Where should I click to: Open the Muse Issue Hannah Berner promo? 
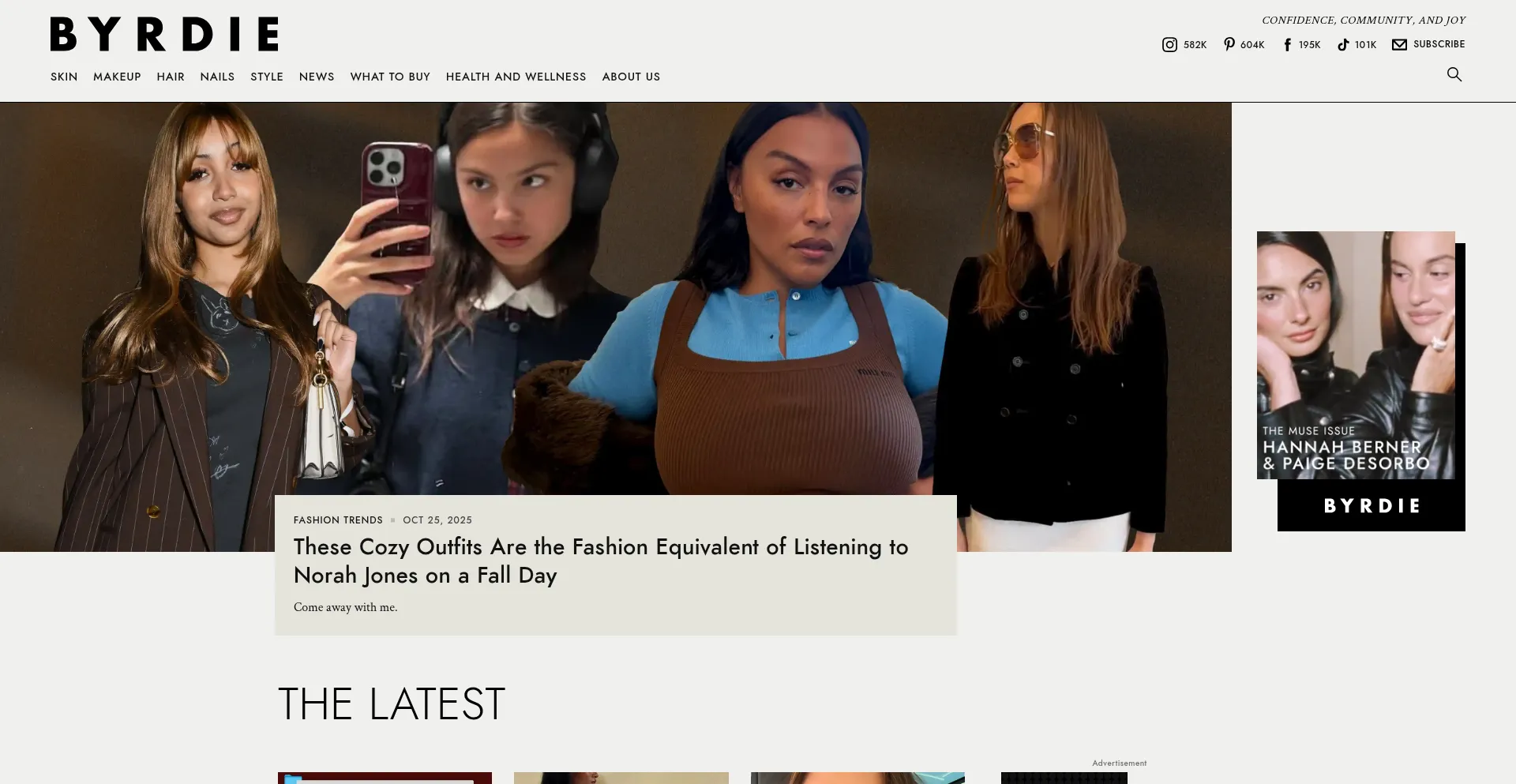point(1360,379)
